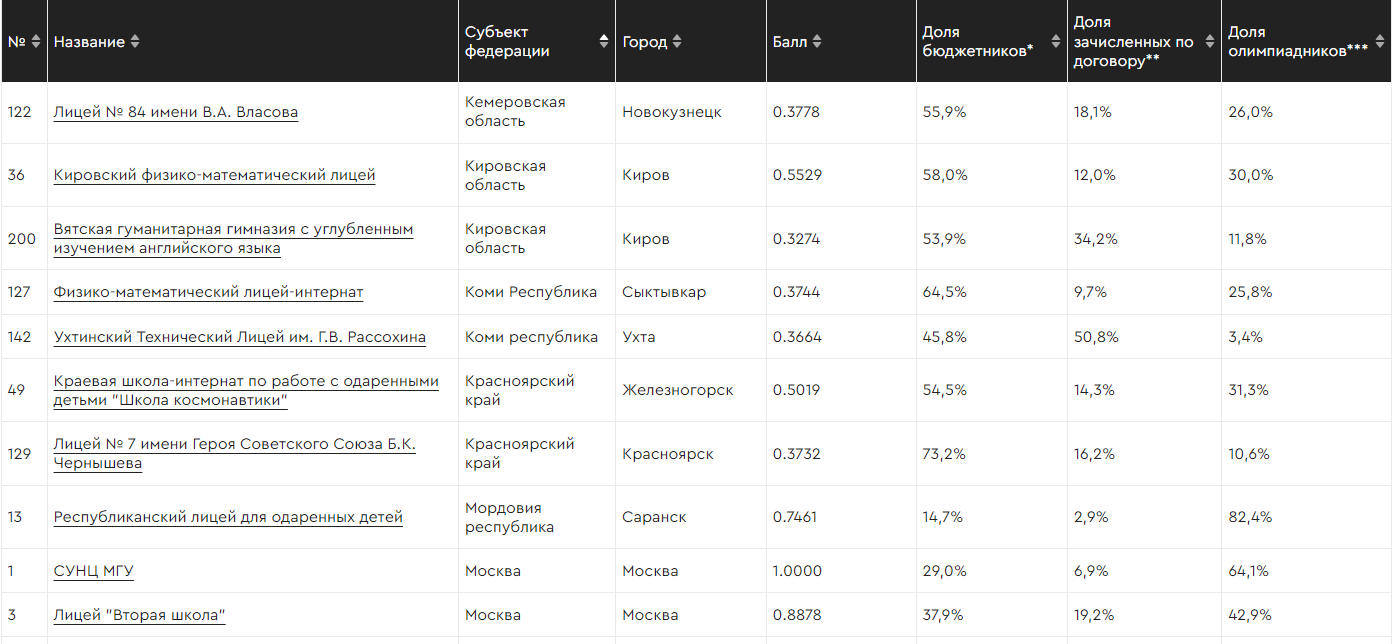This screenshot has height=644, width=1392.
Task: Follow Физико-математический лицей-интернат link
Action: [x=208, y=292]
